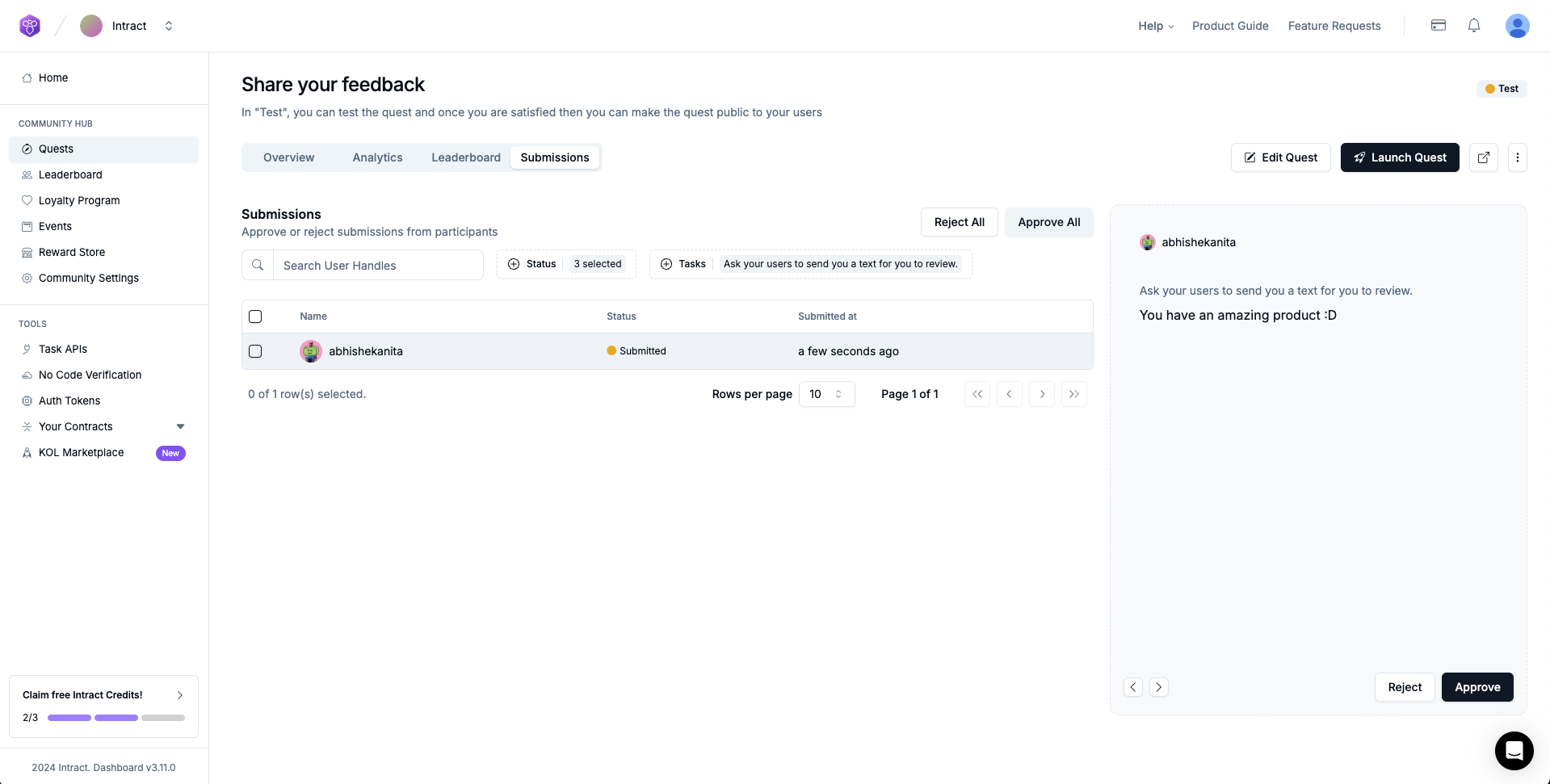
Task: Switch to the Overview tab
Action: tap(288, 157)
